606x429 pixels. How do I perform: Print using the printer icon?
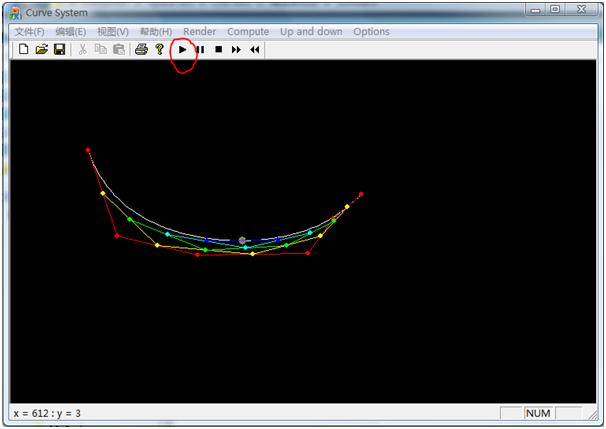(141, 49)
